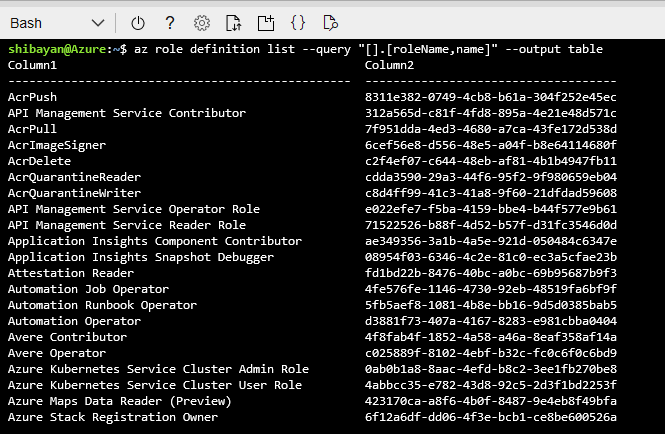Select Azure Stack Registration Owner text

(113, 417)
